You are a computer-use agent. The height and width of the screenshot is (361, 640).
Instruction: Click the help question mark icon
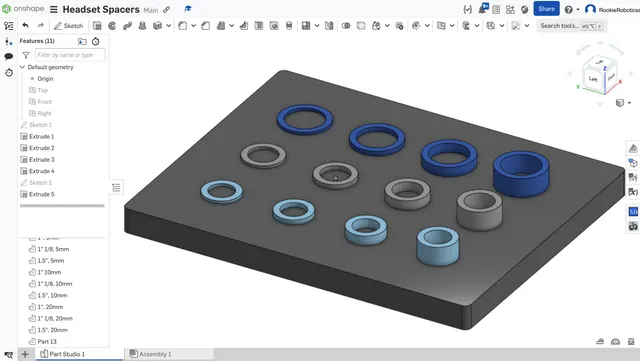click(569, 9)
